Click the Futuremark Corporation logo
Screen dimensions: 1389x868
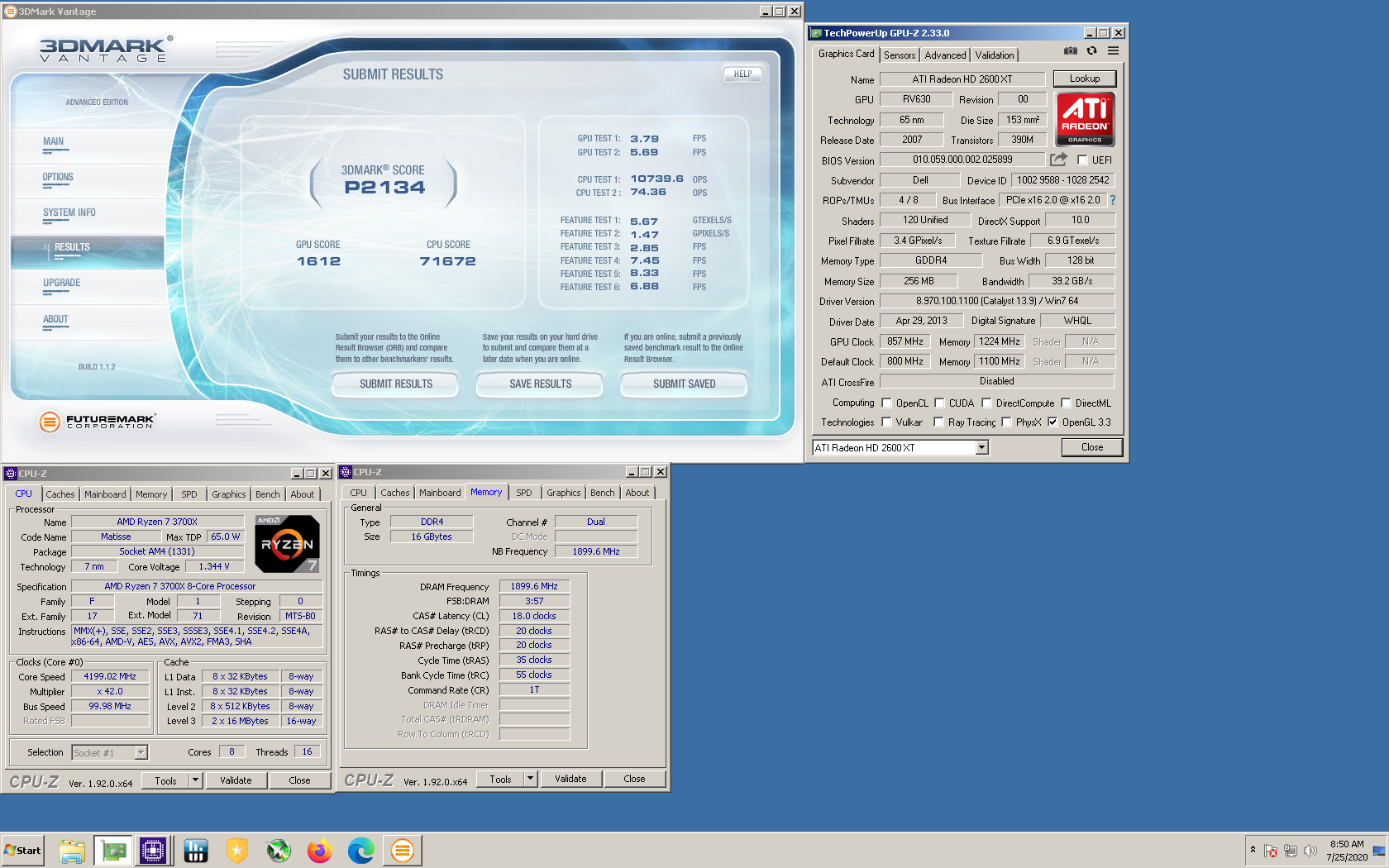coord(97,422)
